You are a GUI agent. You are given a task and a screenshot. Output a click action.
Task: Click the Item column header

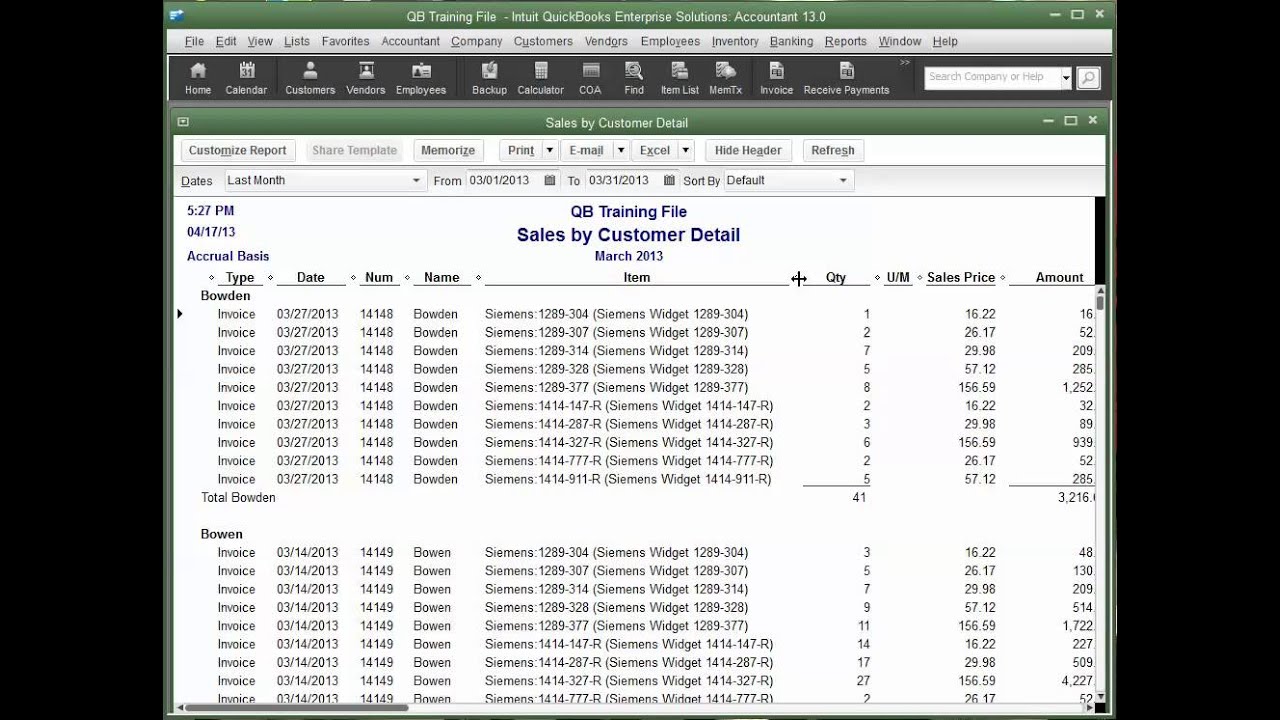point(636,277)
